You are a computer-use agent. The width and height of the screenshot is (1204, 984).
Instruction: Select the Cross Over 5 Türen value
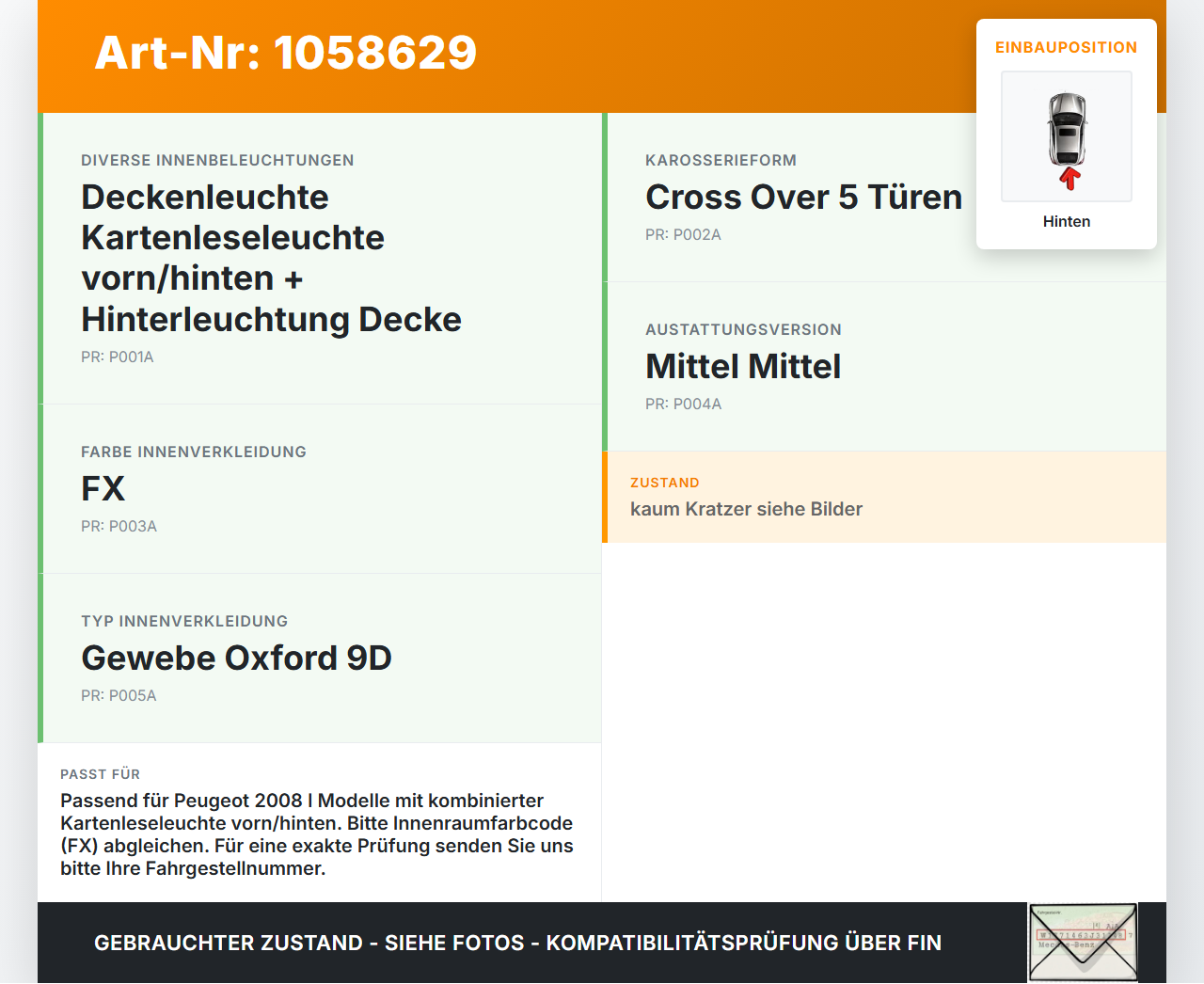pyautogui.click(x=804, y=198)
